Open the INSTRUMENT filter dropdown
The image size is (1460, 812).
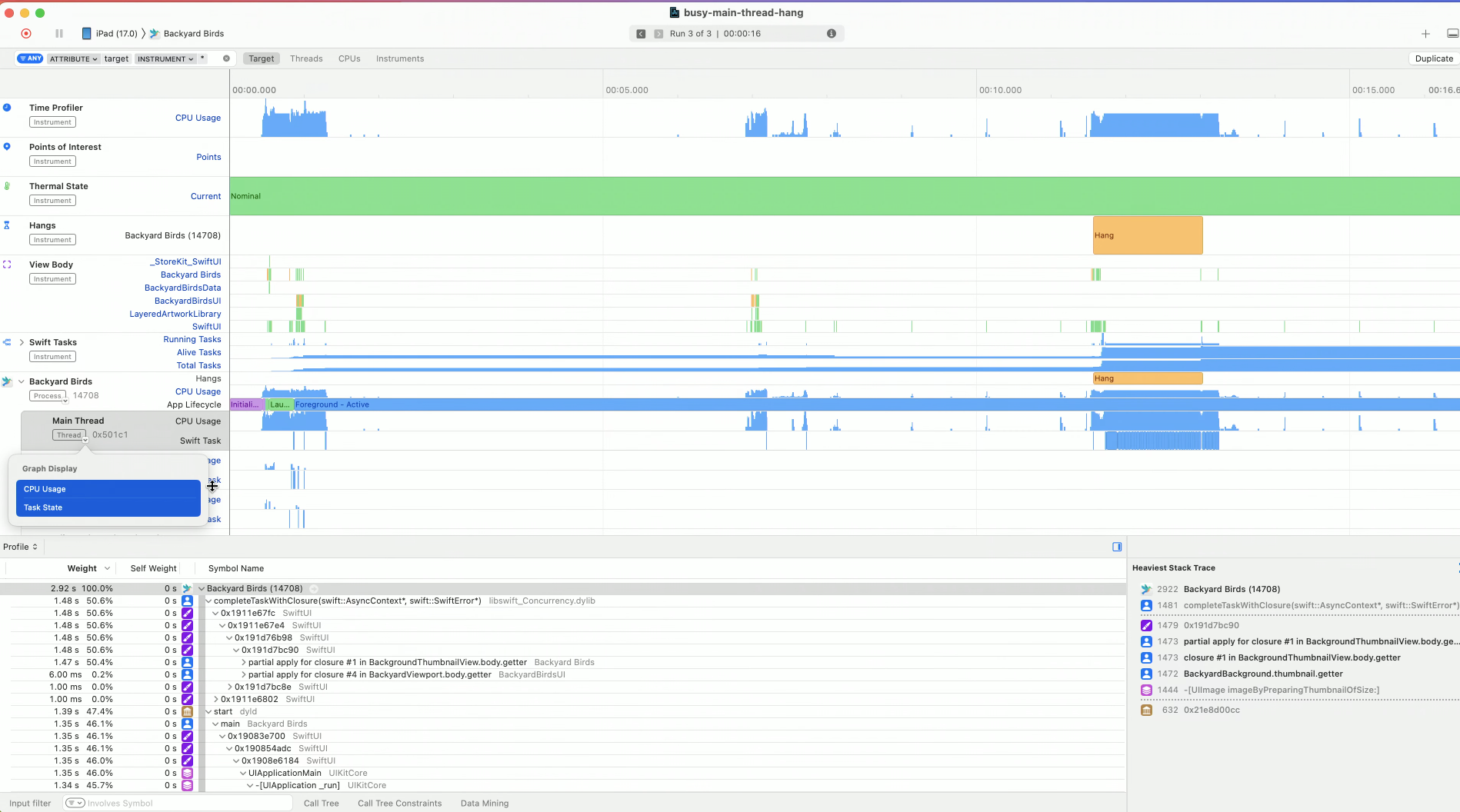click(165, 58)
